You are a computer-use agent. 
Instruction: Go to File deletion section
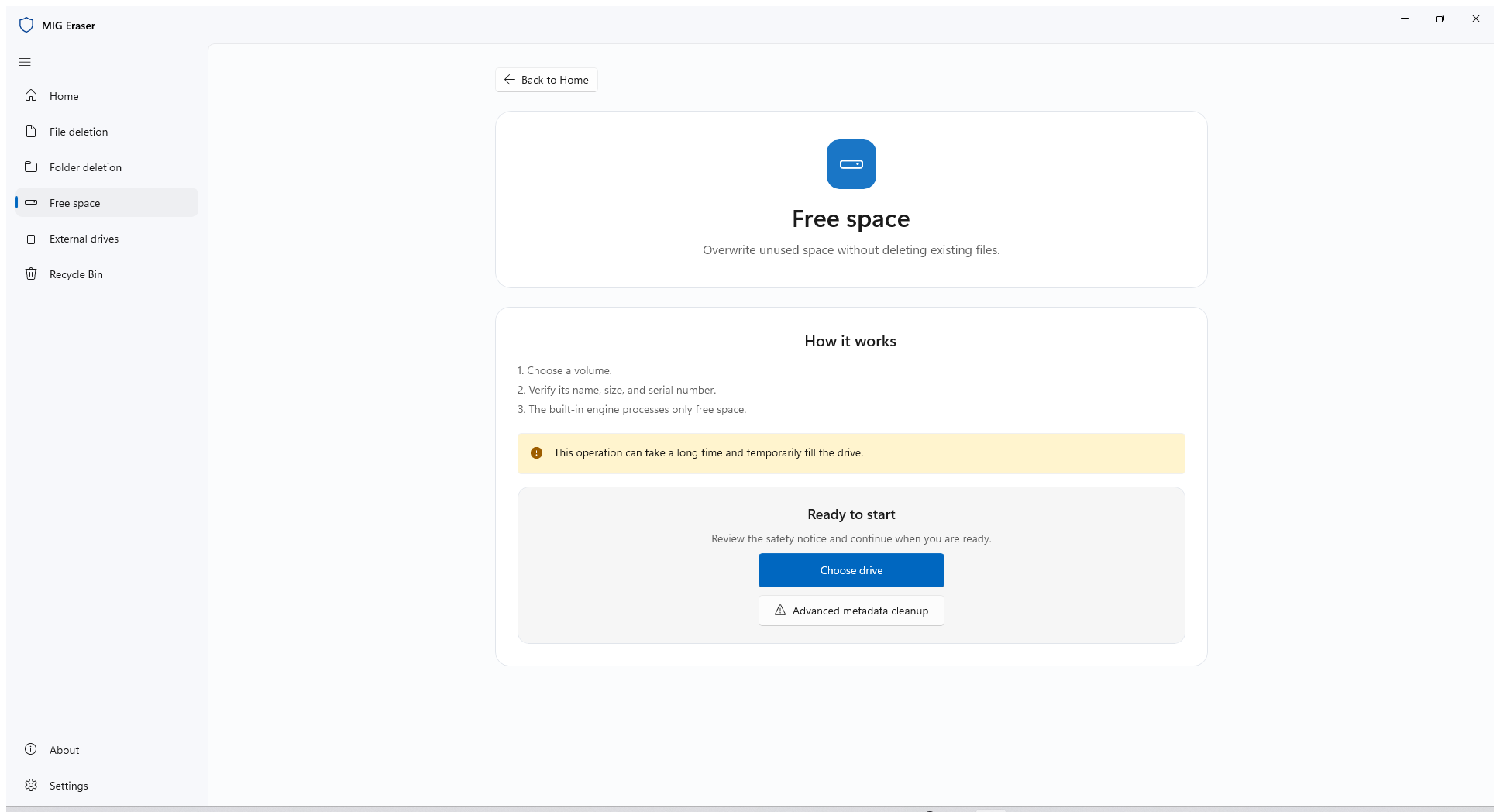107,132
